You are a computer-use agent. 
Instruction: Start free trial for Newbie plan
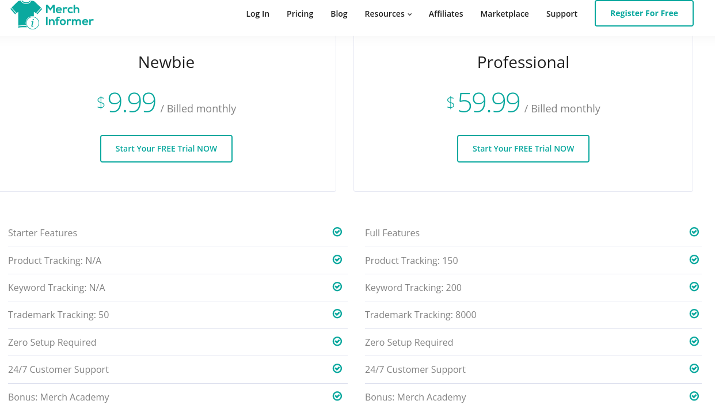[x=166, y=149]
